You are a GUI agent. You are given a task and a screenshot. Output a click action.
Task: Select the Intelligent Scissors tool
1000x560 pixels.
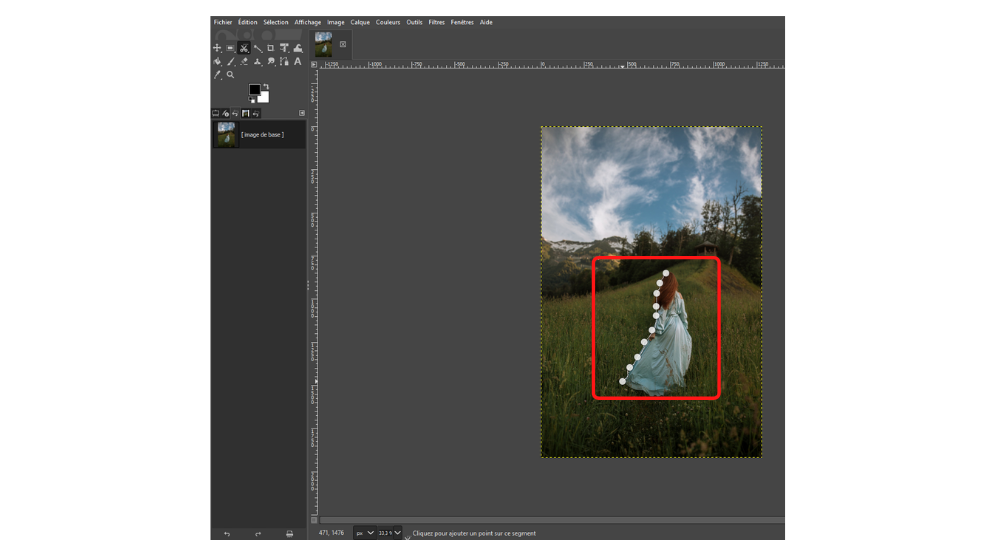click(x=244, y=48)
